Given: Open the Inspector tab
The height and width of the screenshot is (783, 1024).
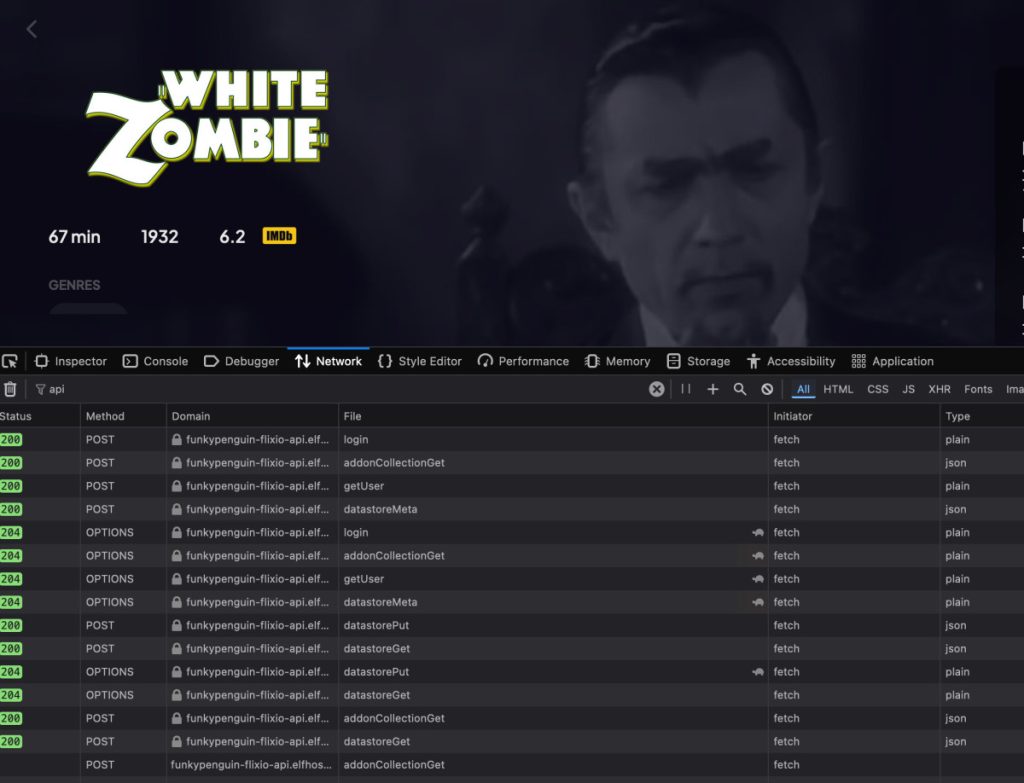Looking at the screenshot, I should [x=71, y=361].
